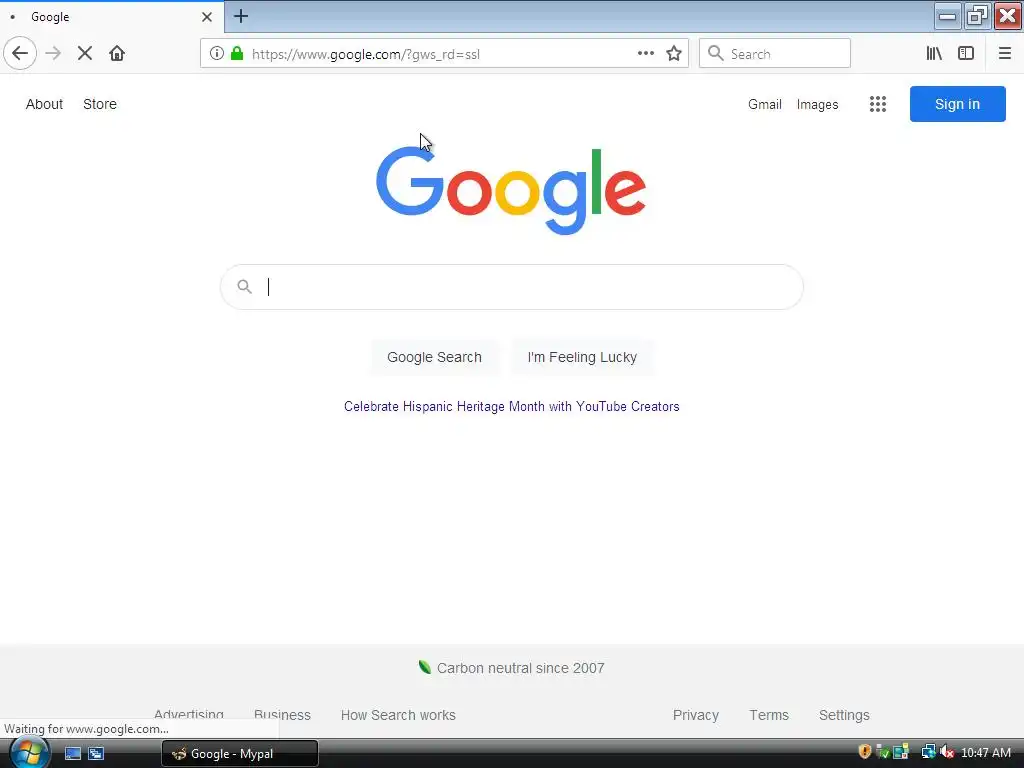Click the magnifier icon in Google search box
The width and height of the screenshot is (1024, 768).
coord(244,287)
